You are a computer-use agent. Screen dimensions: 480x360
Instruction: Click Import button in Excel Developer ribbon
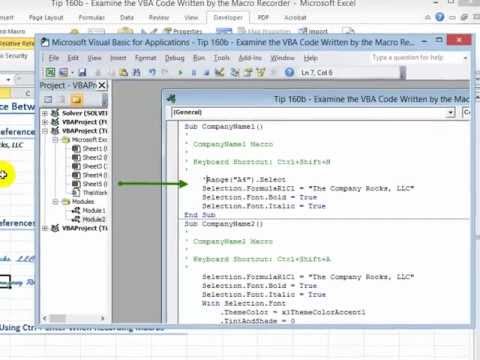pyautogui.click(x=314, y=31)
